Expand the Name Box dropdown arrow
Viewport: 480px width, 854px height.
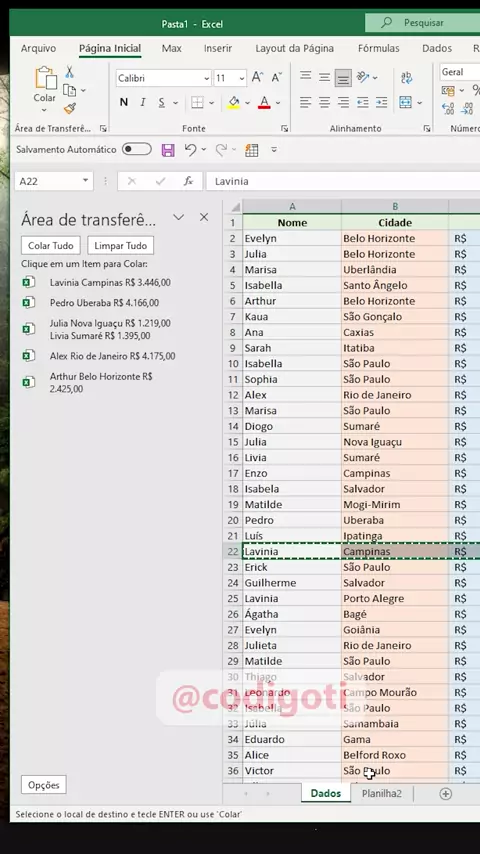86,181
